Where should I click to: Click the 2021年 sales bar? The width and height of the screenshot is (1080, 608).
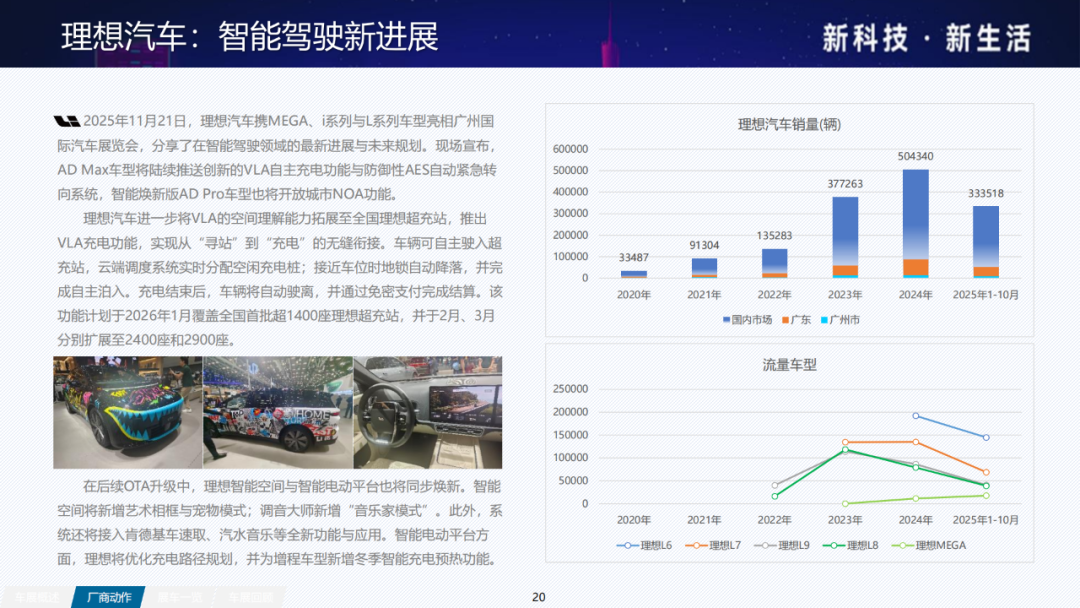(704, 268)
